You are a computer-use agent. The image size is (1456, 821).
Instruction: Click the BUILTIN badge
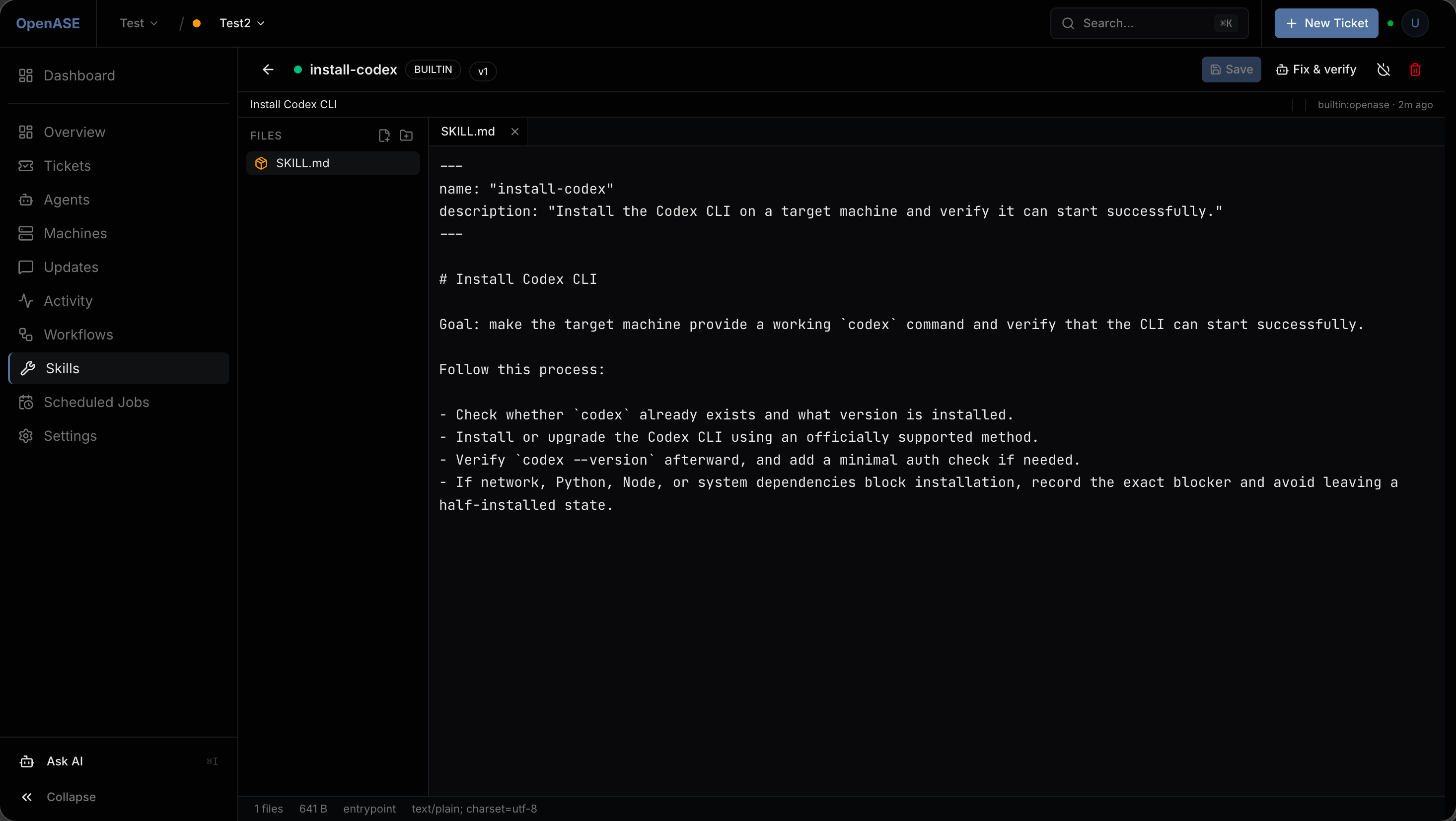point(433,69)
